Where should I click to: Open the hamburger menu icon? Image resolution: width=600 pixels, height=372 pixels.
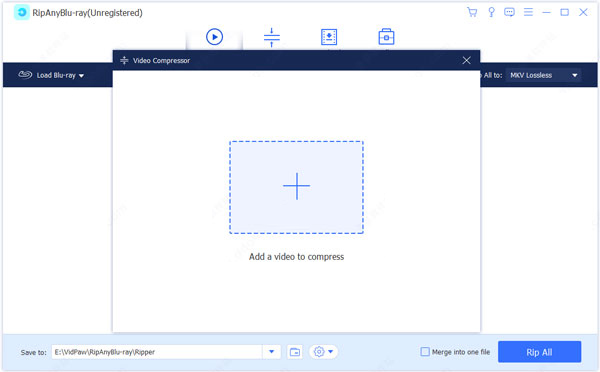click(x=528, y=12)
